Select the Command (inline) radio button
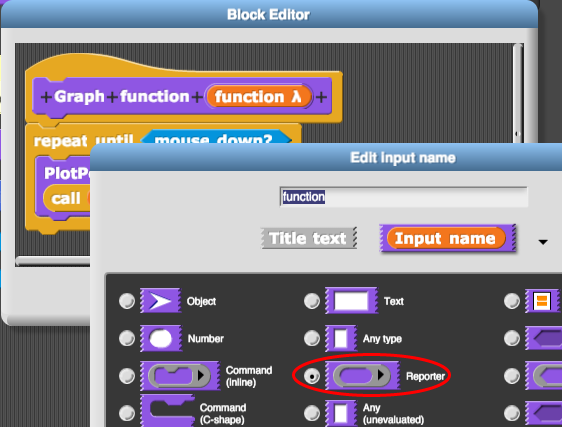The height and width of the screenshot is (427, 562). pyautogui.click(x=127, y=376)
